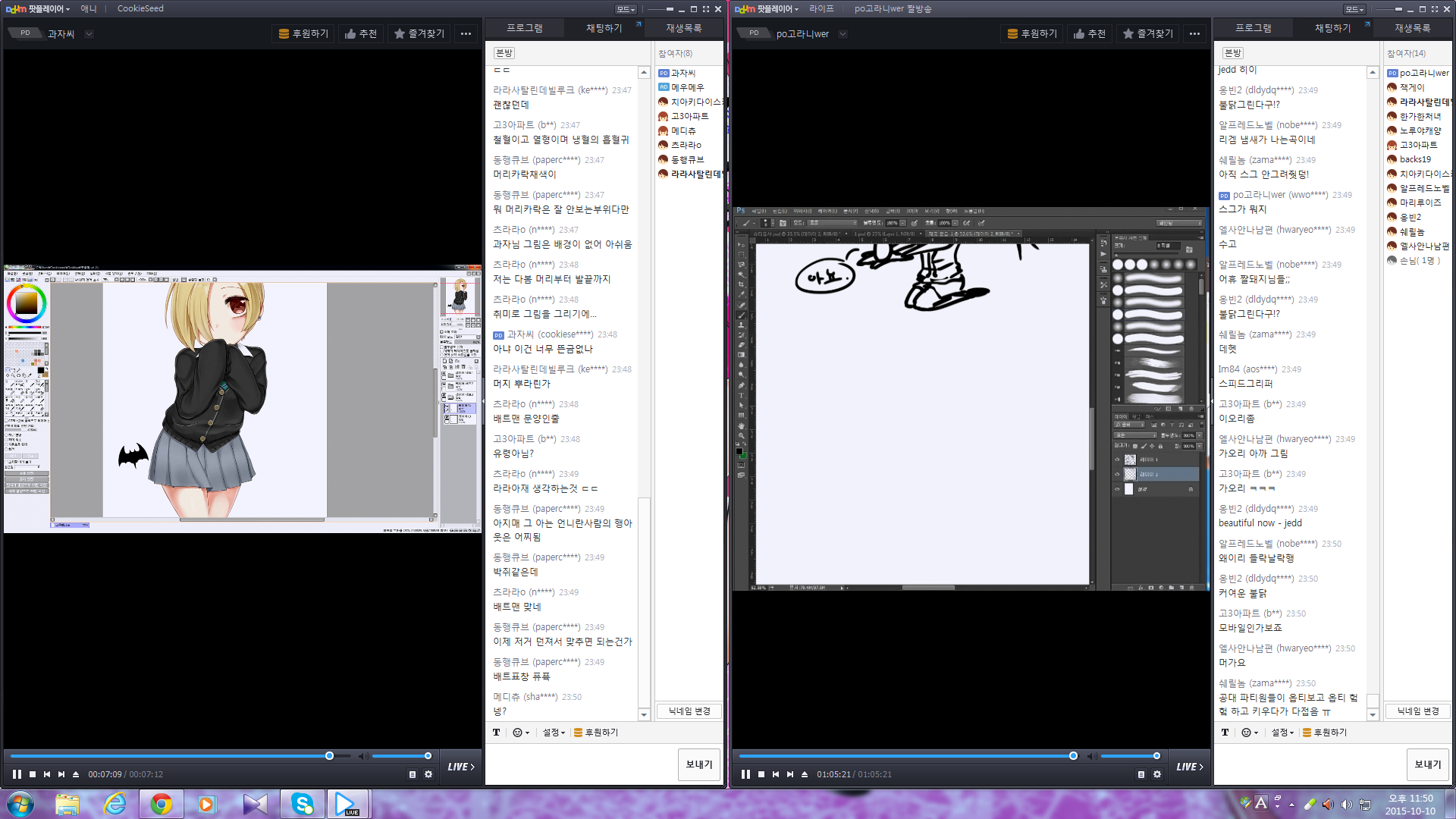Open the 설정 dropdown in left chat

(x=554, y=733)
